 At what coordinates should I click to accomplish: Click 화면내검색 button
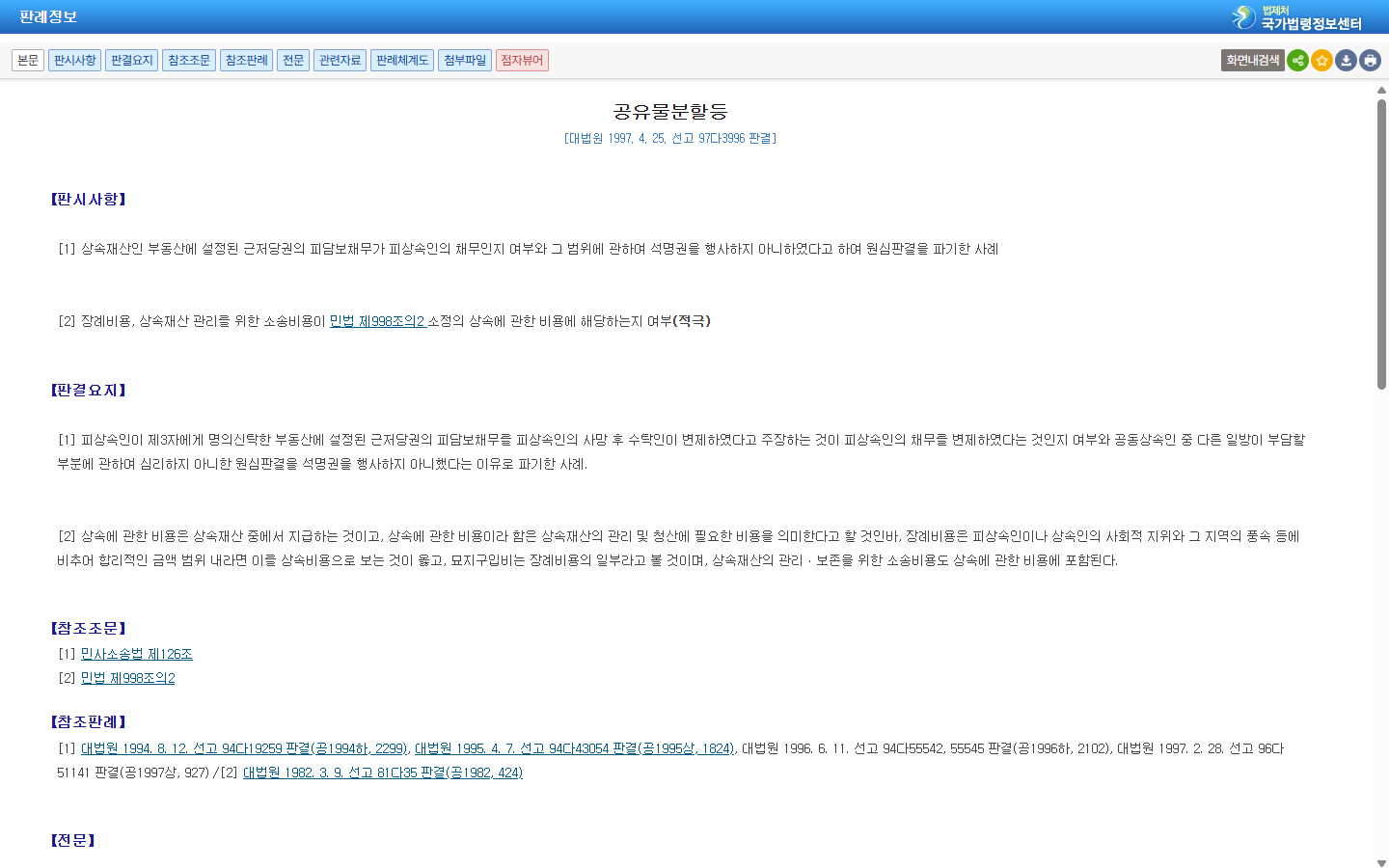[1252, 61]
